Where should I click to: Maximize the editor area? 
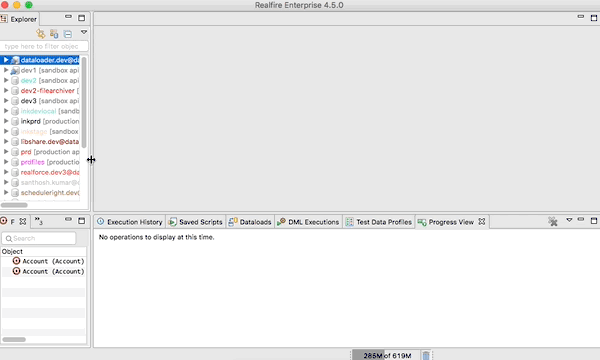594,18
